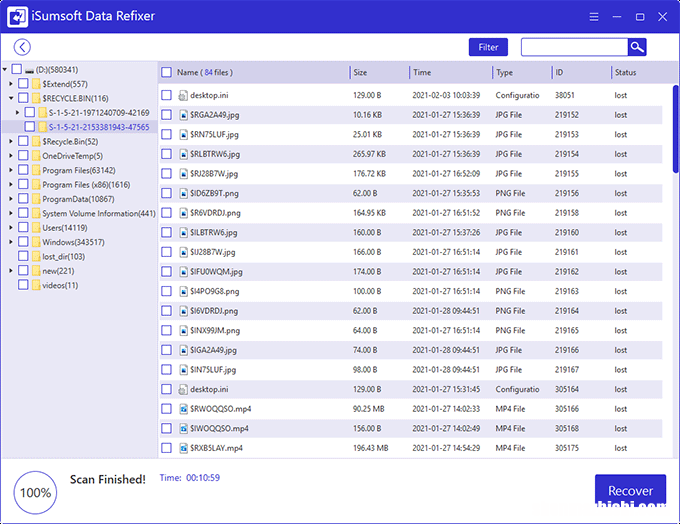Expand the Program Files (x86)(1616) node

(11, 184)
